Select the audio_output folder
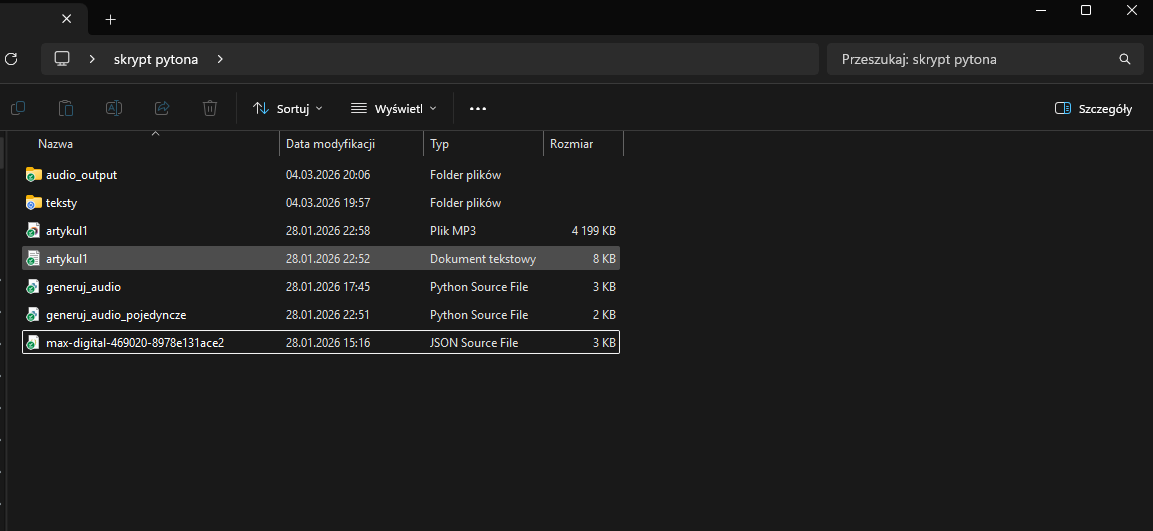 pos(81,175)
